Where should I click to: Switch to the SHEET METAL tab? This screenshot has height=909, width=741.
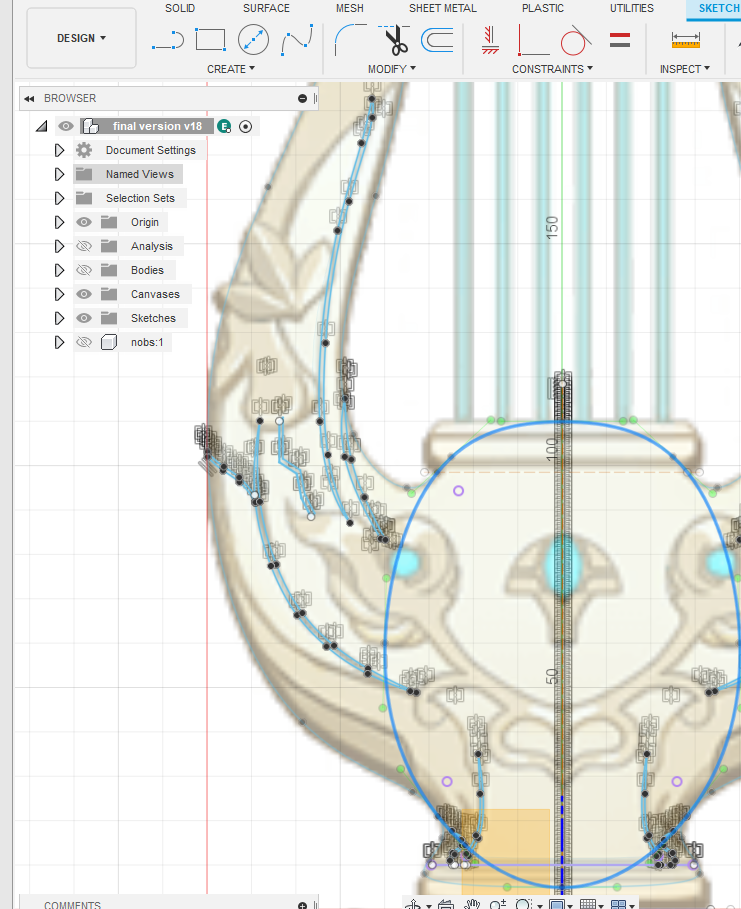442,8
